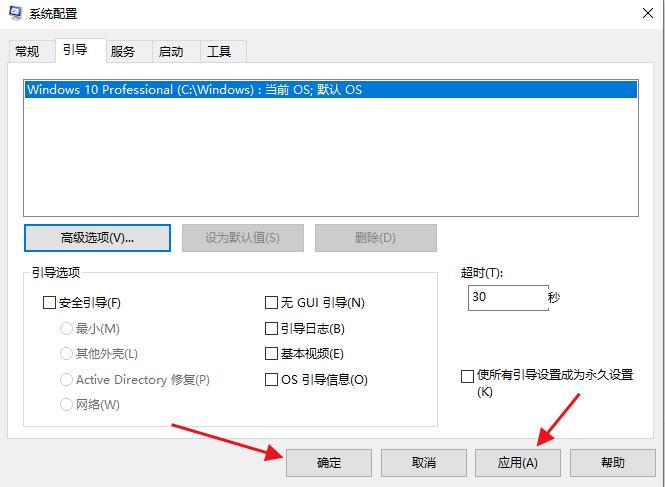Open help with the 帮助 button
The height and width of the screenshot is (487, 665).
point(612,463)
